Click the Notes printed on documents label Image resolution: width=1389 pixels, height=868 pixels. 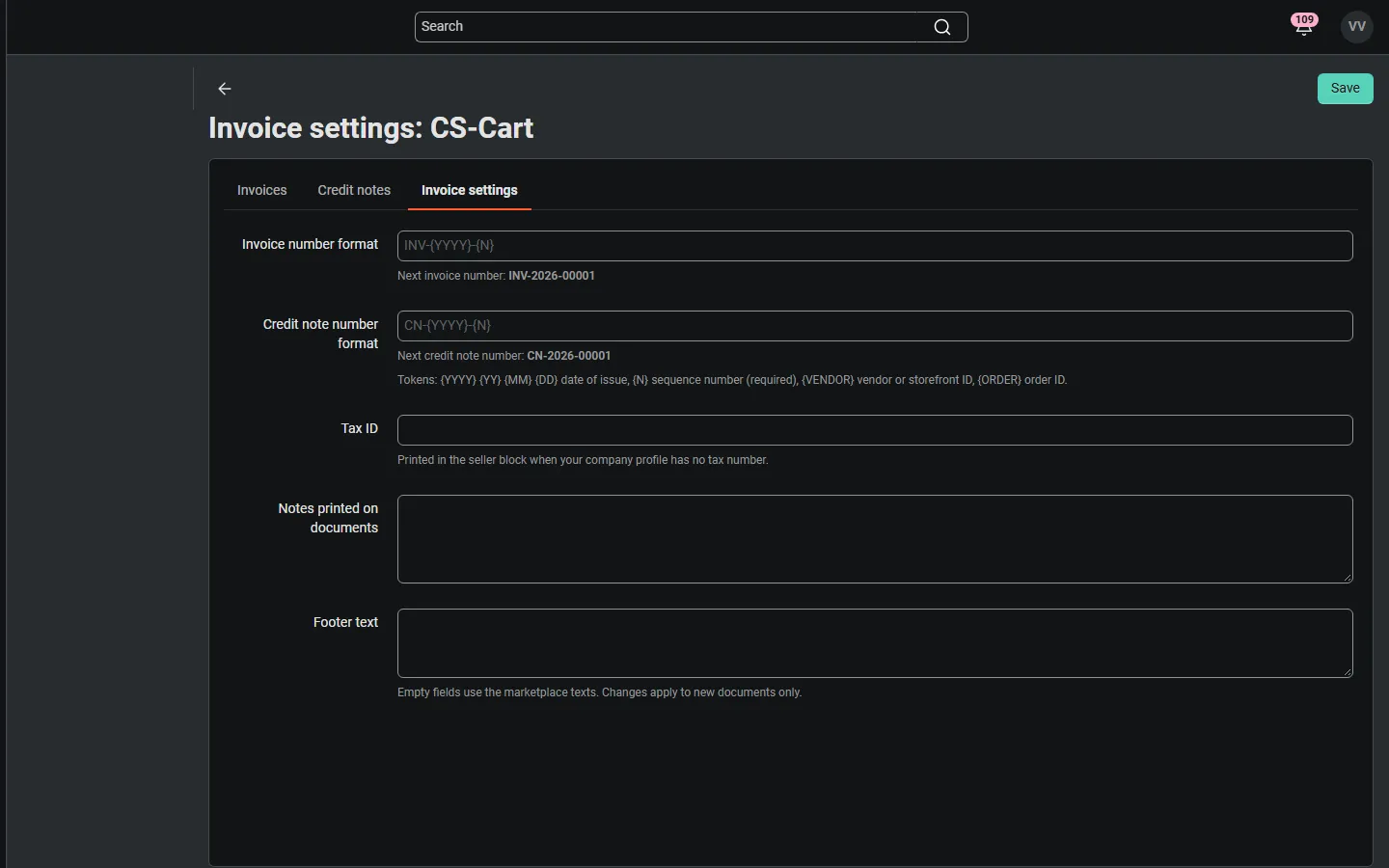coord(328,518)
